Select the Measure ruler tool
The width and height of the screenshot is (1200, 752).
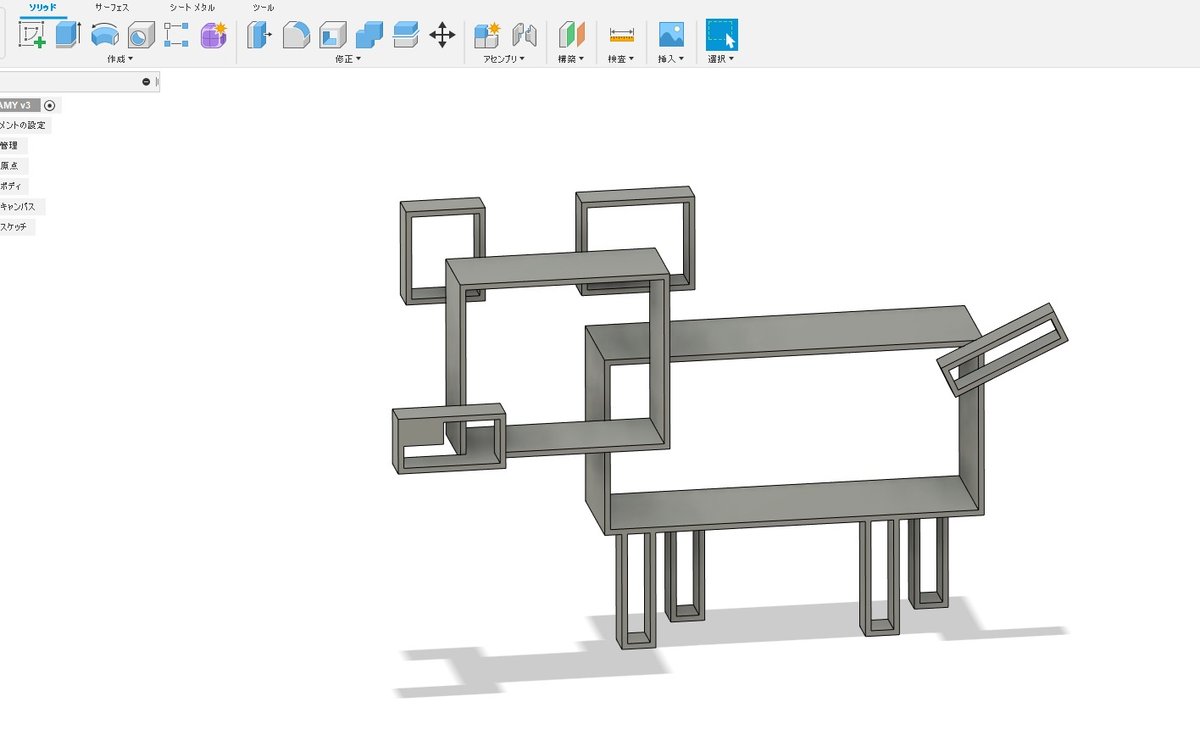622,35
